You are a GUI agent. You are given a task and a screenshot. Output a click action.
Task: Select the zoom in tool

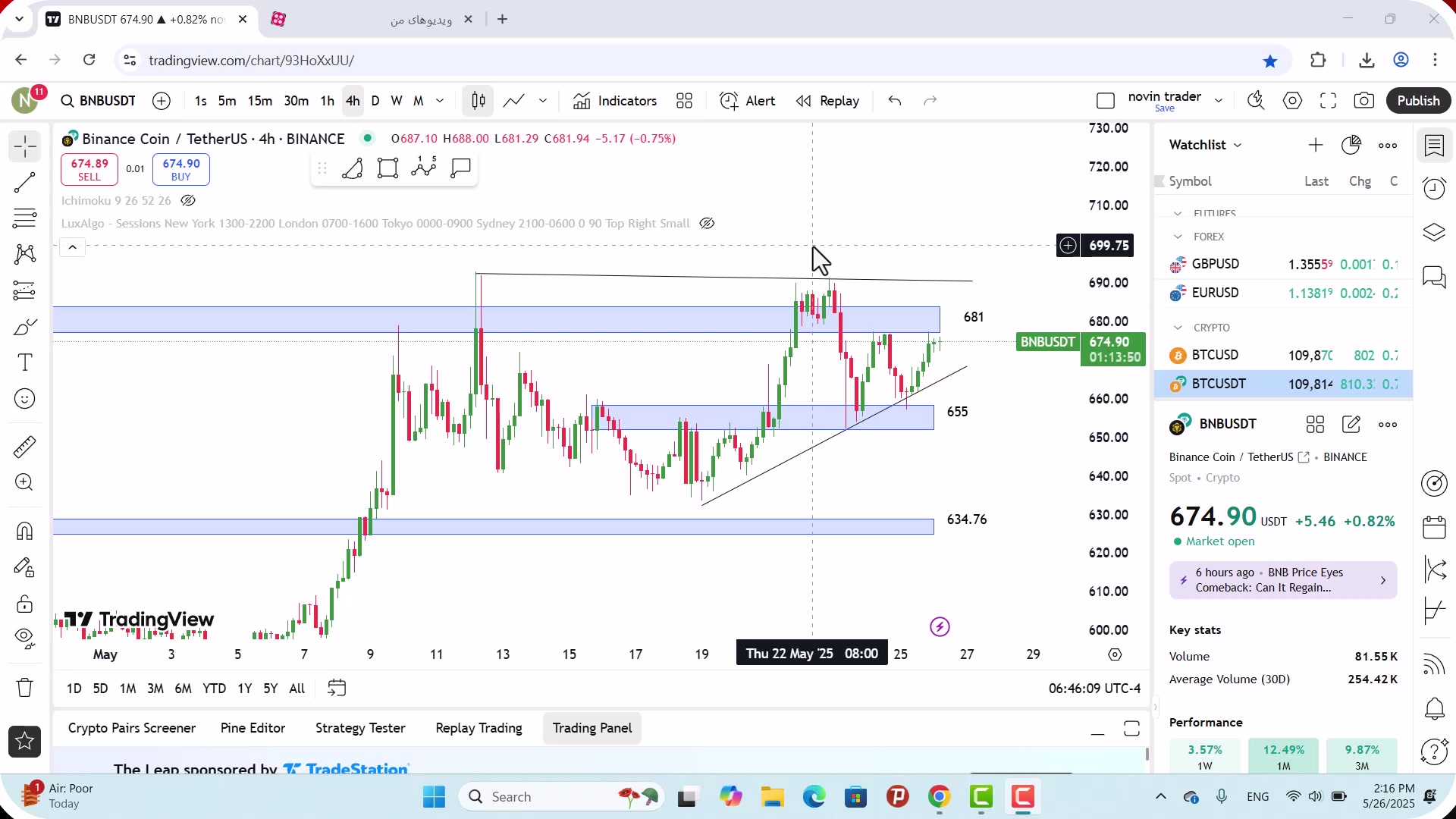[24, 482]
